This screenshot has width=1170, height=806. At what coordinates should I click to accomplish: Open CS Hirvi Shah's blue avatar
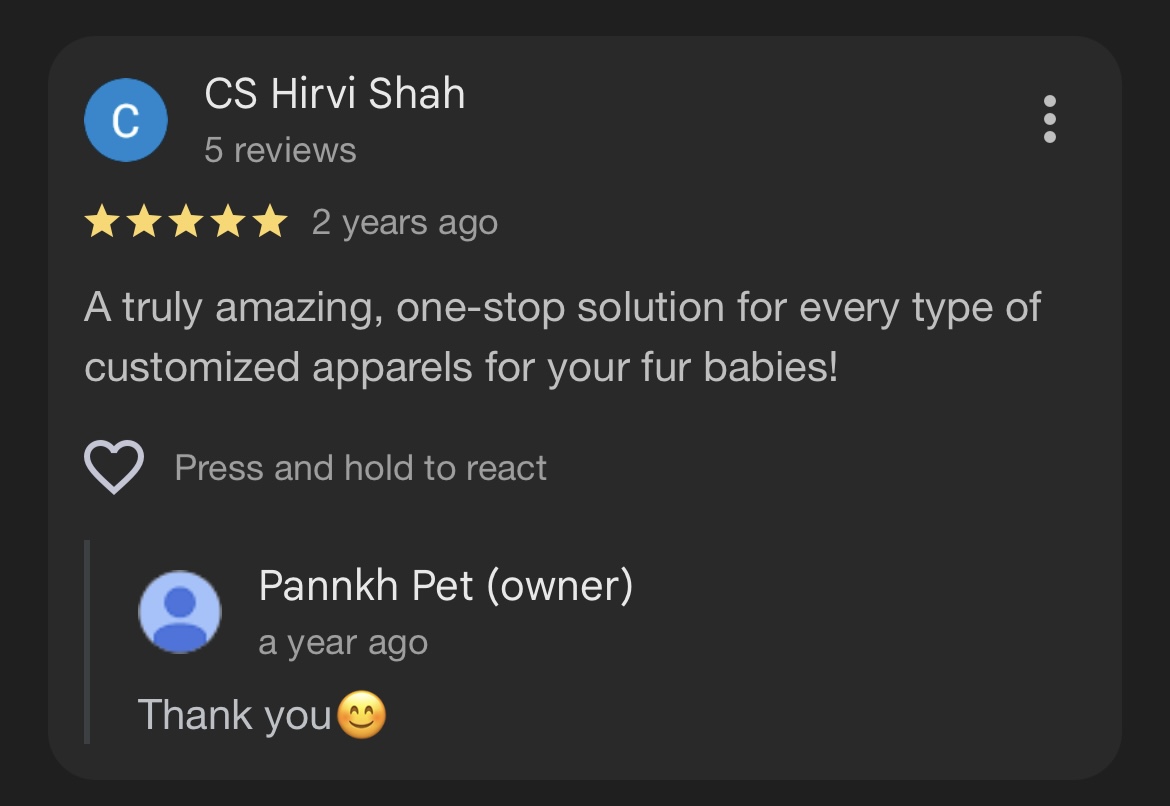pos(125,120)
